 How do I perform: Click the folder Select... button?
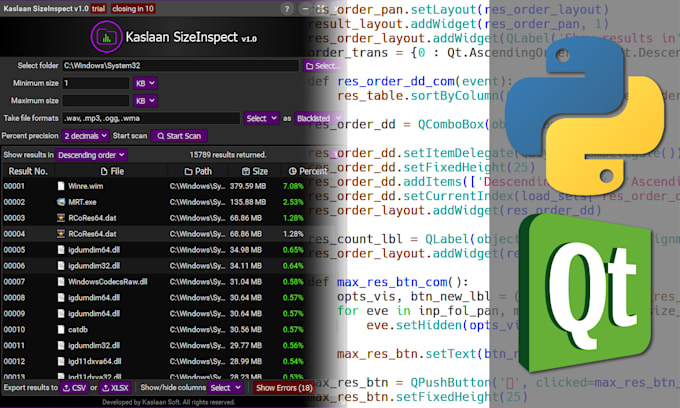tap(322, 66)
